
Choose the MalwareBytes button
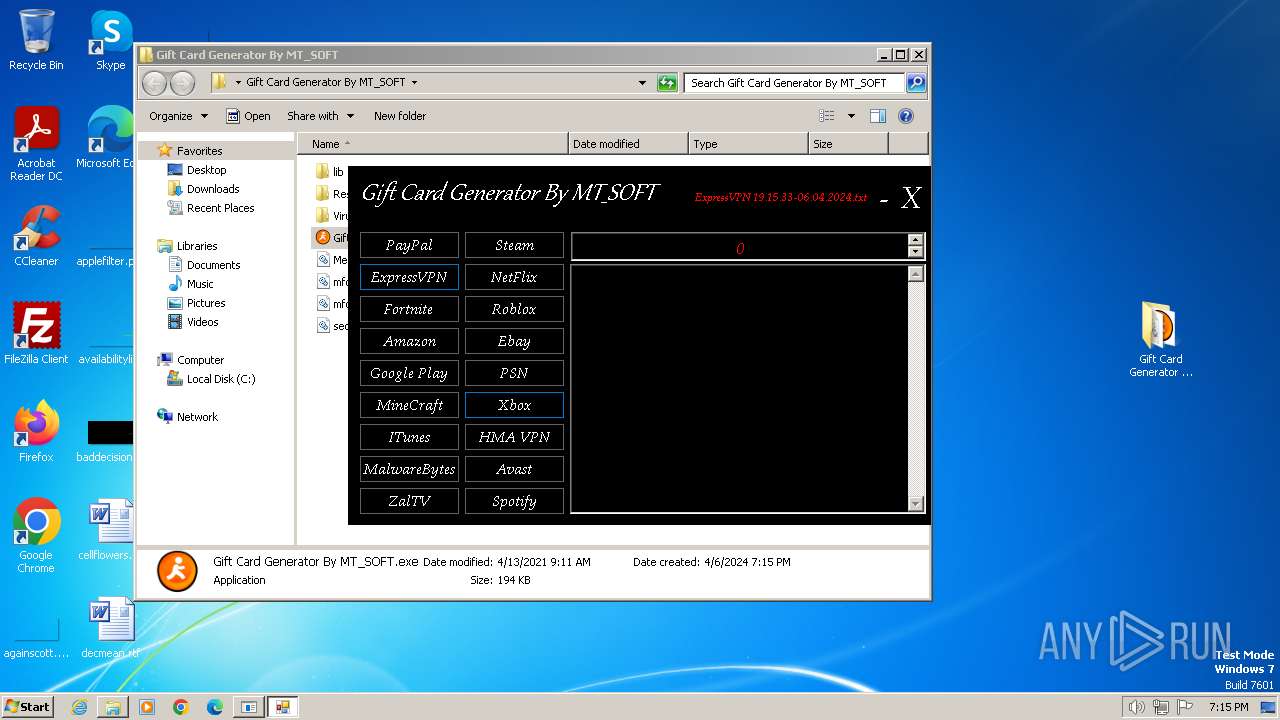click(409, 469)
